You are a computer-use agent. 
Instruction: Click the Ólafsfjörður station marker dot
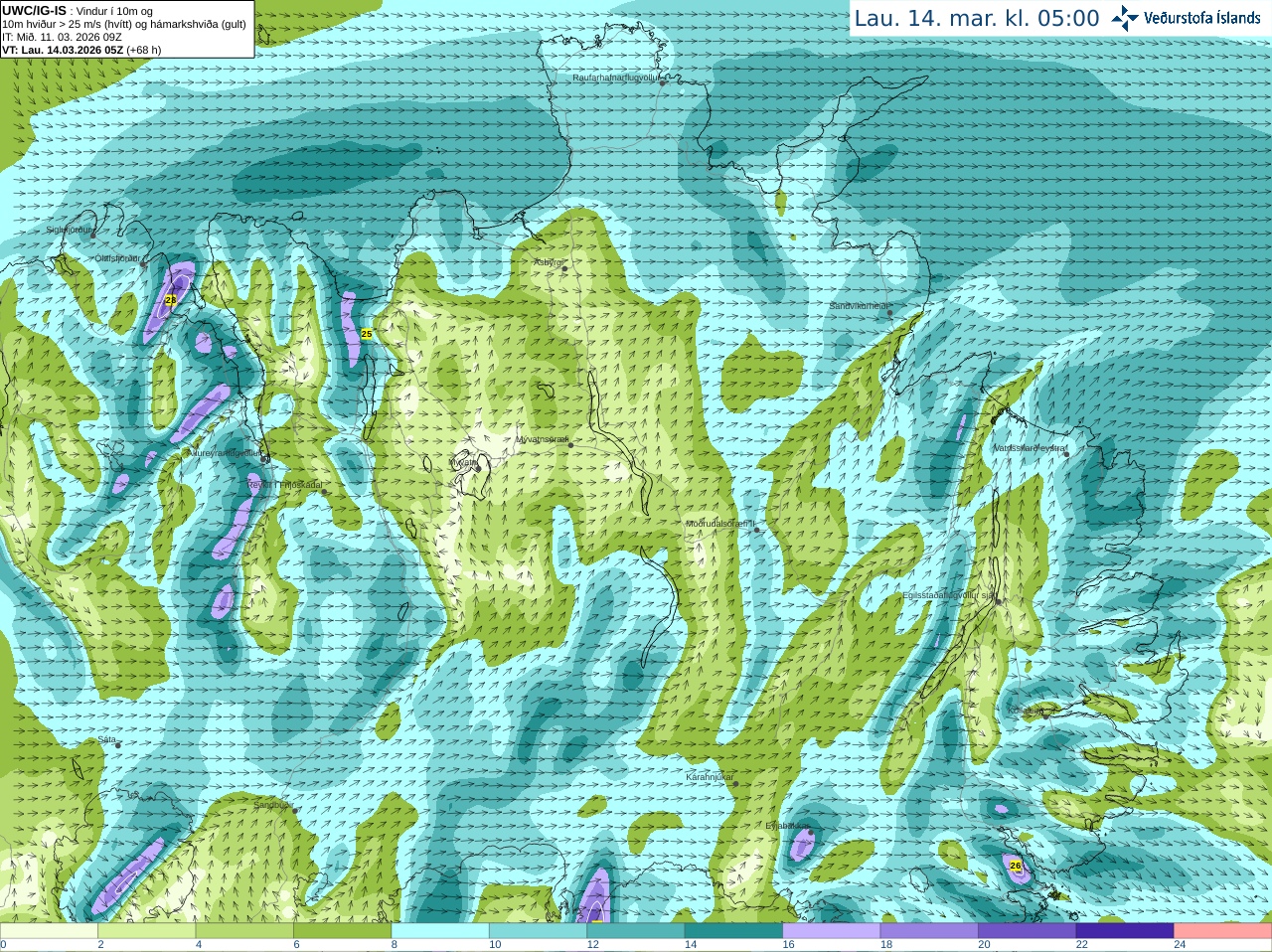pyautogui.click(x=143, y=264)
